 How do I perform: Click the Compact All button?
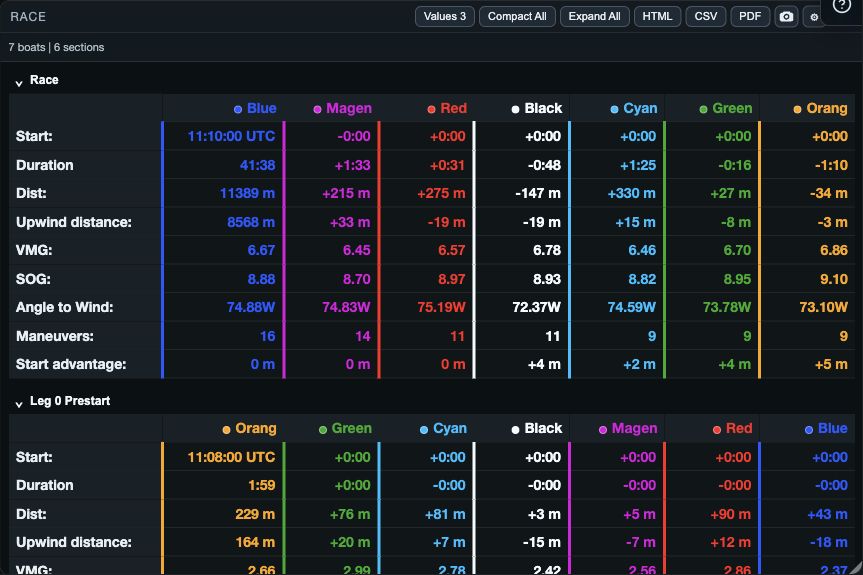coord(517,17)
